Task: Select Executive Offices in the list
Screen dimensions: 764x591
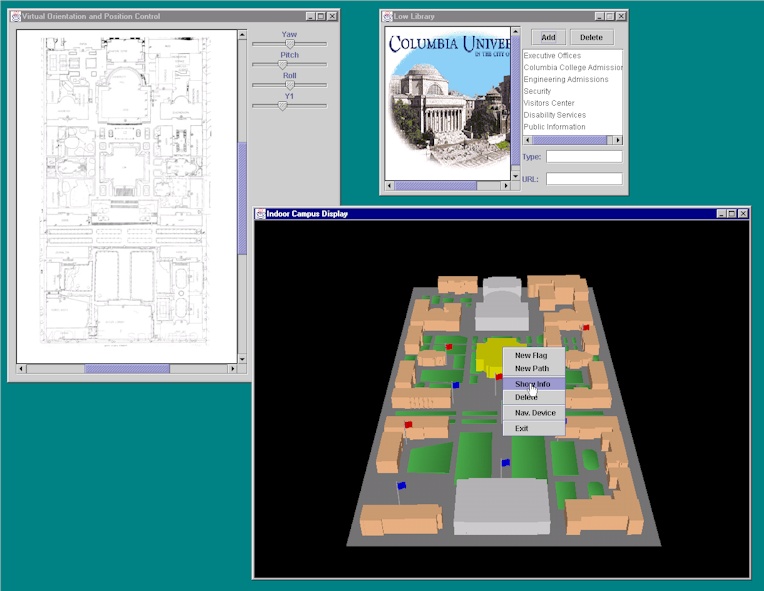Action: click(552, 56)
